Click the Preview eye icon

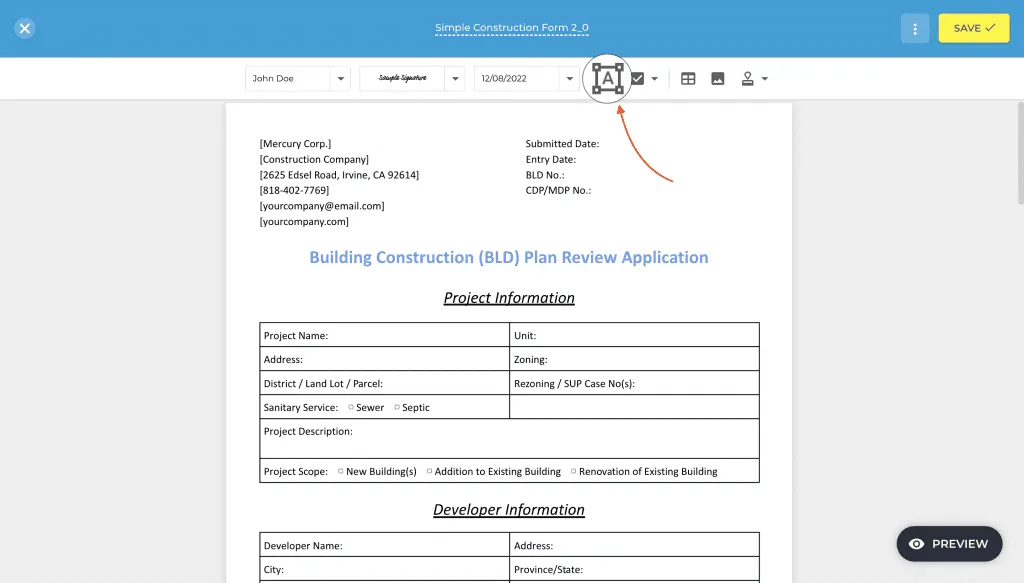(916, 544)
